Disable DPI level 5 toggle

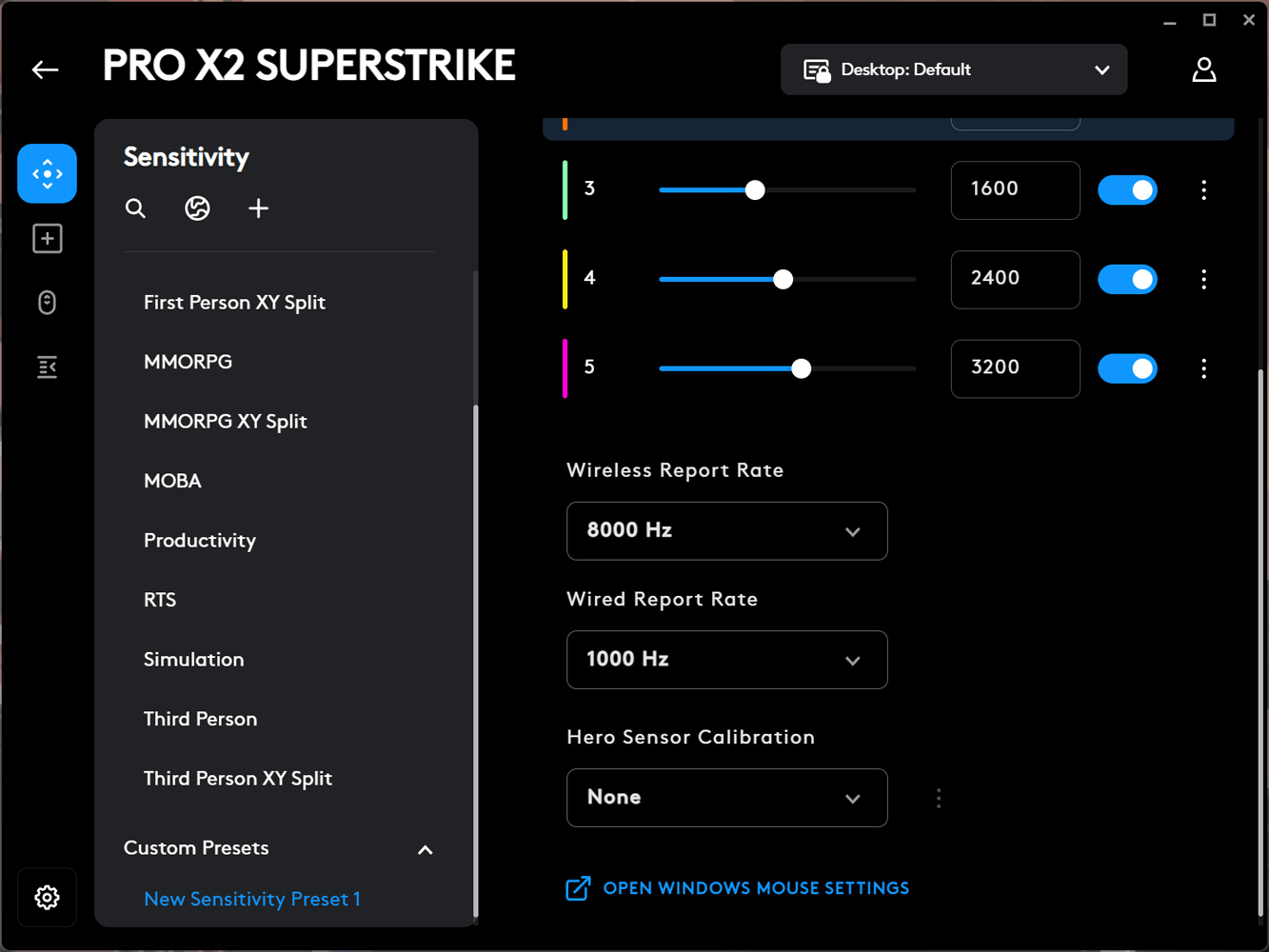click(1127, 368)
